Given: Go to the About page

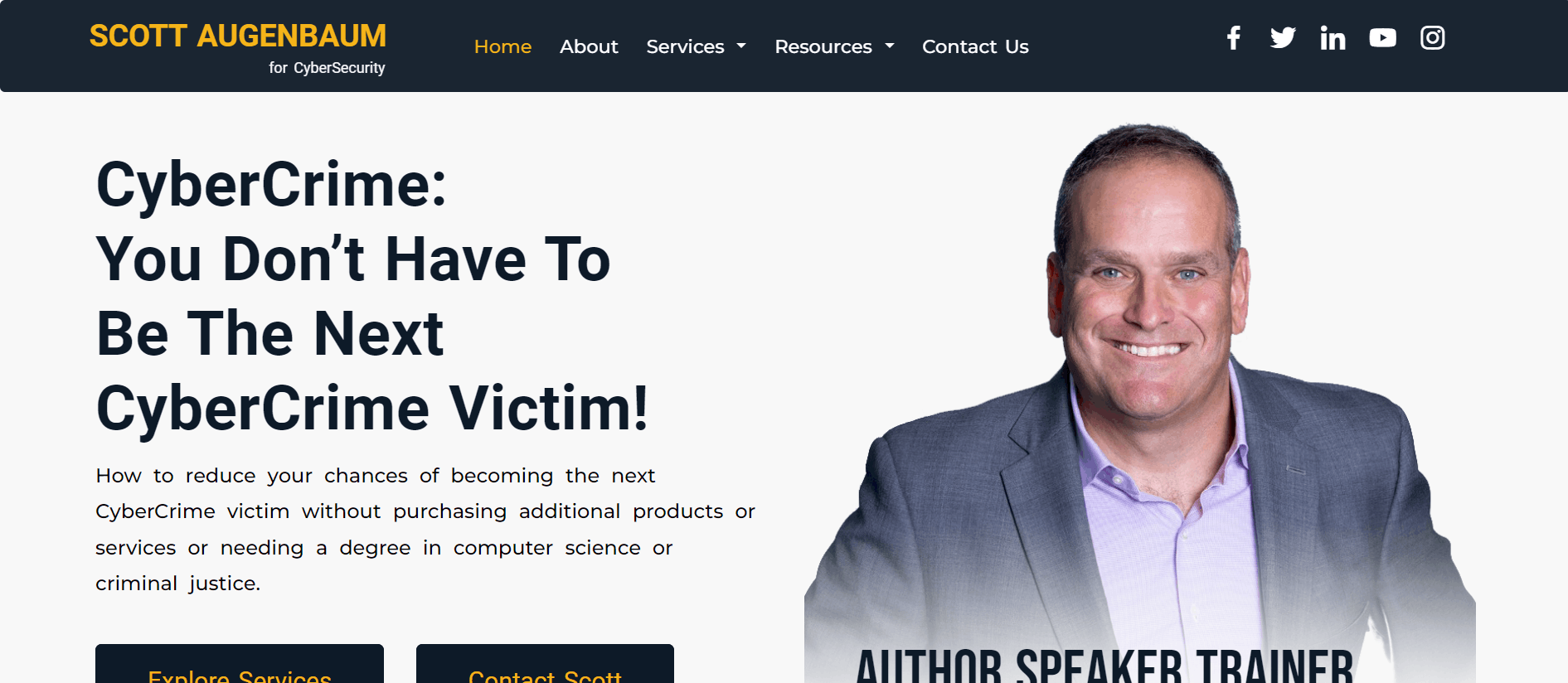Looking at the screenshot, I should point(589,46).
